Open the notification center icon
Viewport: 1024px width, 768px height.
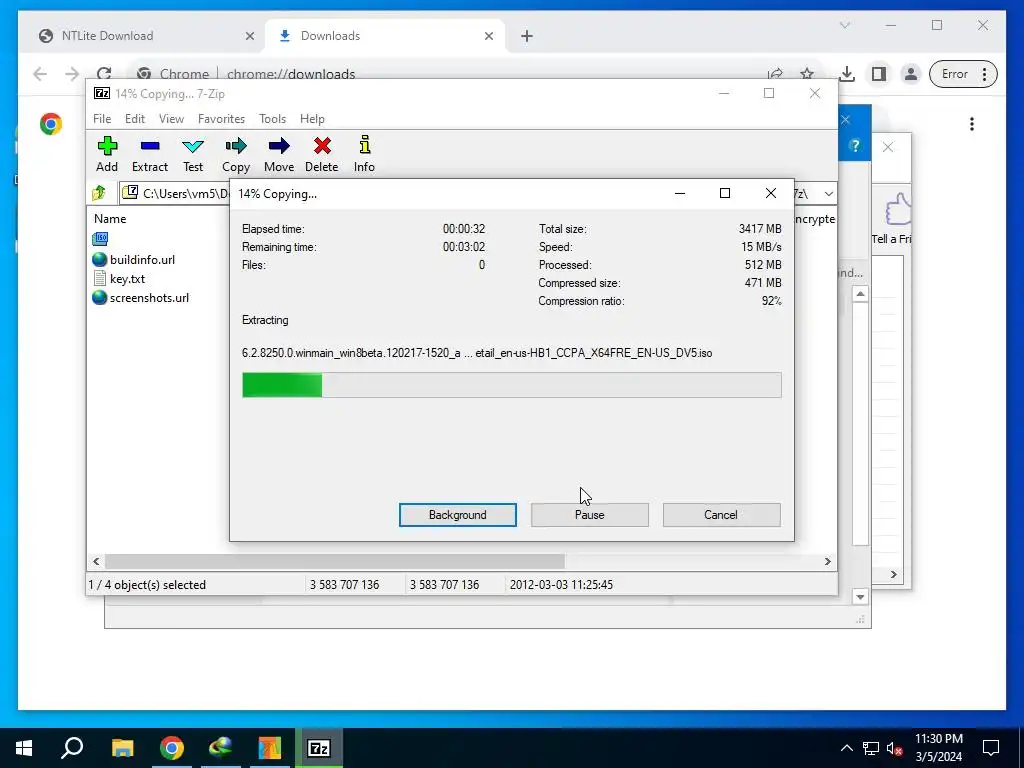[991, 748]
